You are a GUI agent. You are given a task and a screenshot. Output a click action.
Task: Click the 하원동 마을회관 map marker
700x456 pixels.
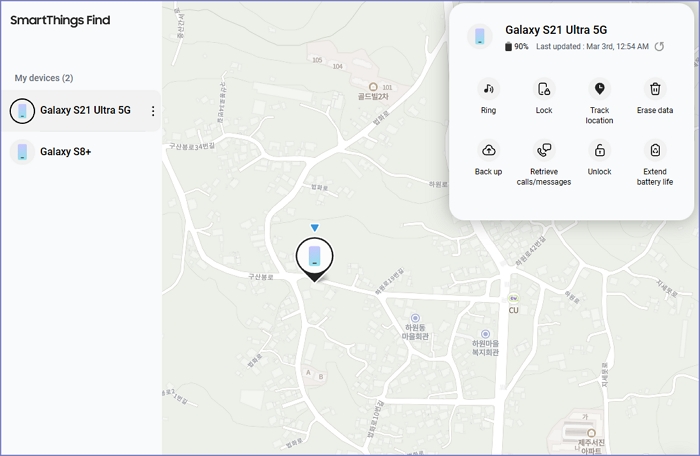pyautogui.click(x=415, y=318)
